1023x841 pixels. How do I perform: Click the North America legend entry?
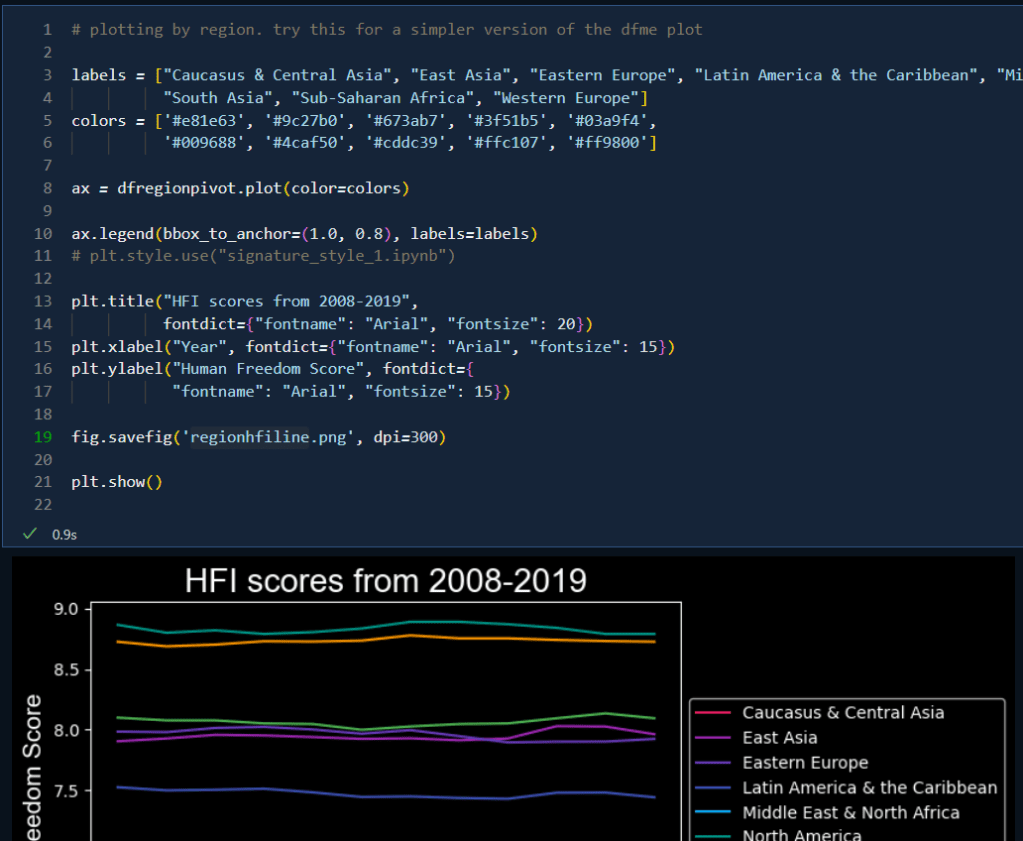[x=801, y=835]
